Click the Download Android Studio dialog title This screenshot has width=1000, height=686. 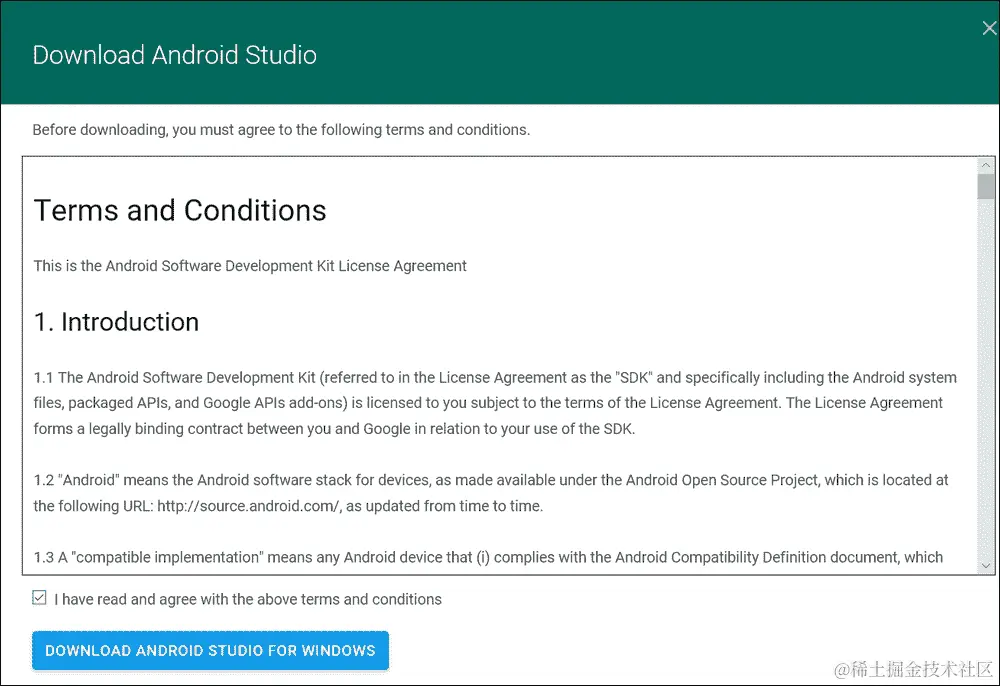(174, 55)
